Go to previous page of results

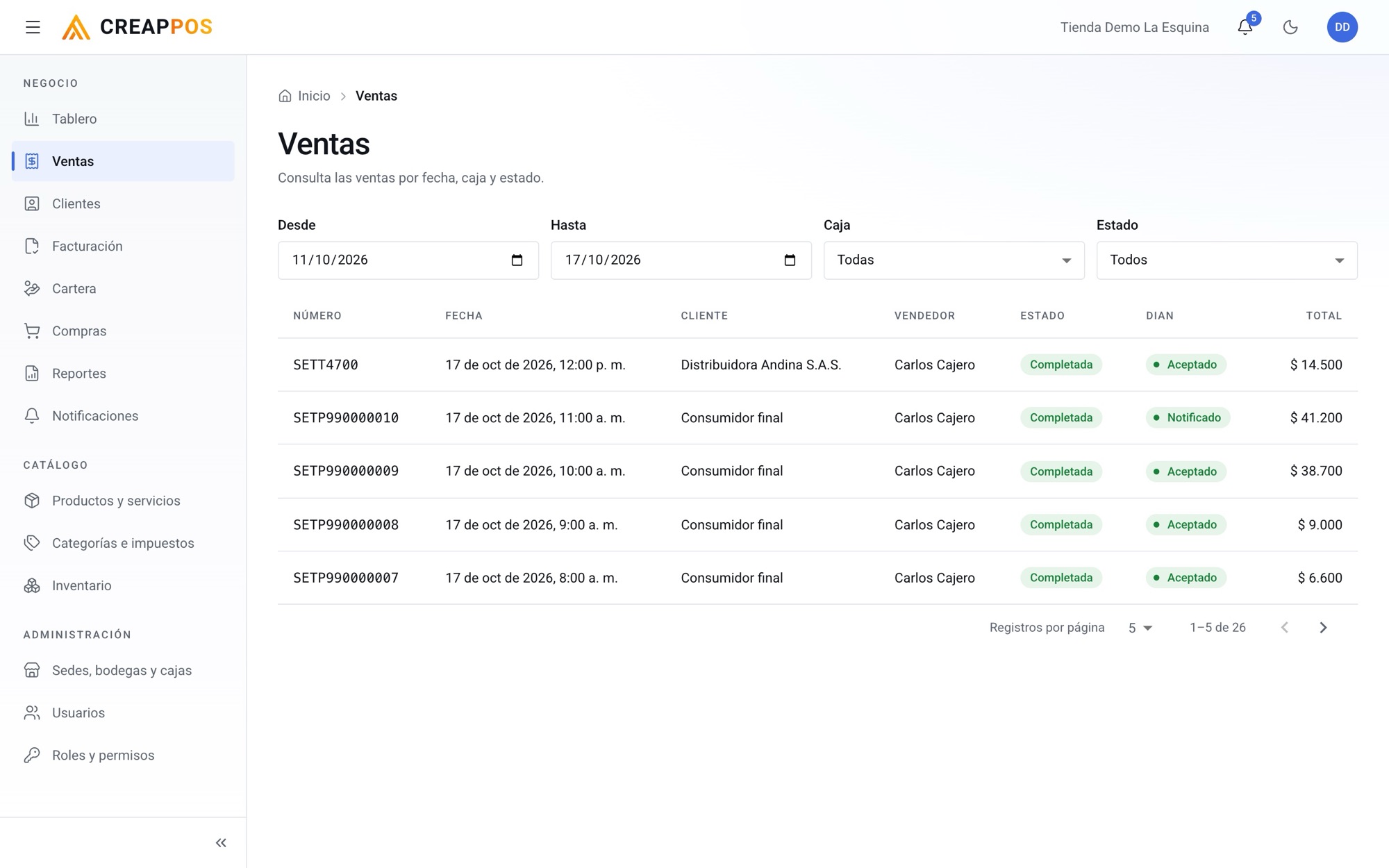[x=1285, y=628]
